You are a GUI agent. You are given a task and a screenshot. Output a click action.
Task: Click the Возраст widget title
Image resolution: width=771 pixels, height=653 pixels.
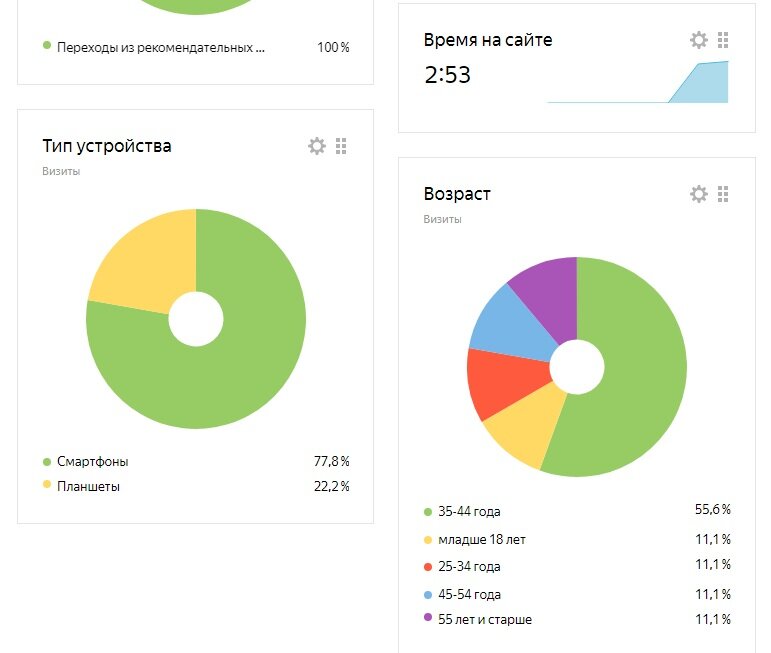[x=457, y=194]
